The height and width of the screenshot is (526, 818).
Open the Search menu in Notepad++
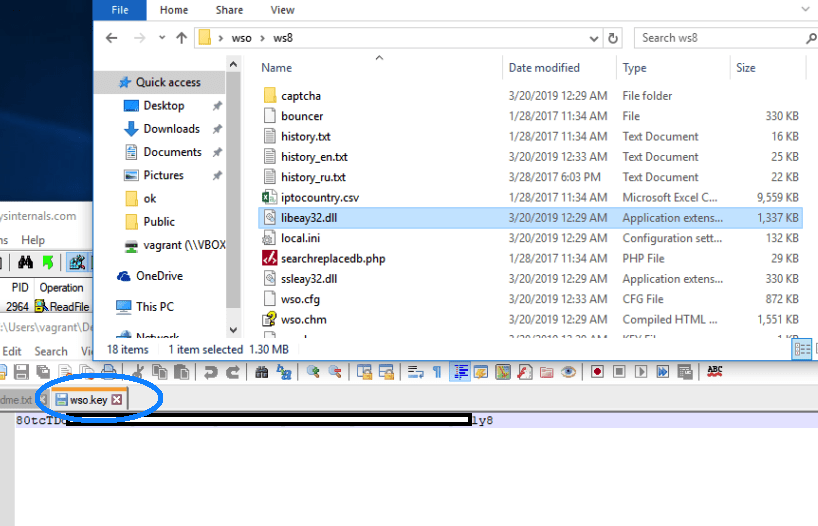click(51, 351)
